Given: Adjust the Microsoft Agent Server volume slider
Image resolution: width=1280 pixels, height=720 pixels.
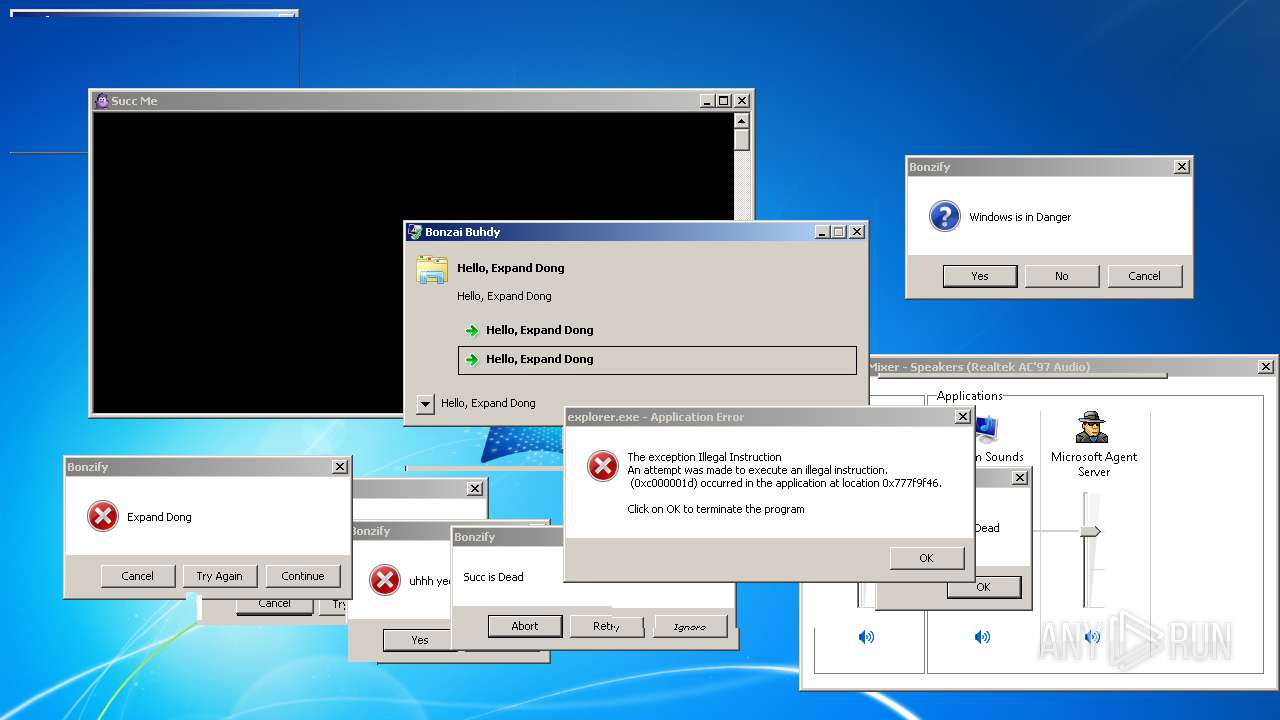Looking at the screenshot, I should click(1091, 531).
